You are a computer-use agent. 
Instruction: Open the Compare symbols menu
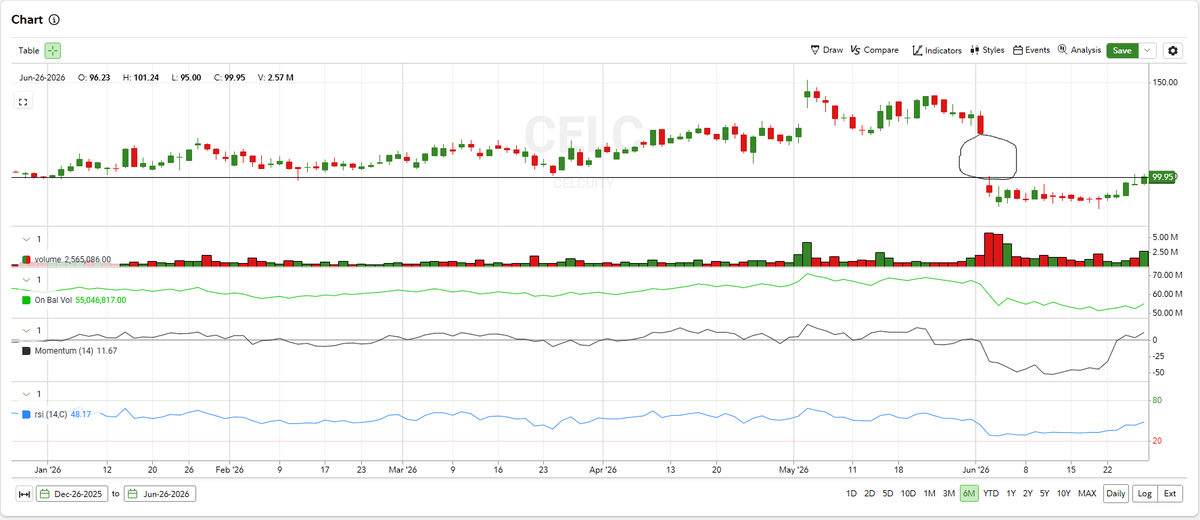pos(874,50)
